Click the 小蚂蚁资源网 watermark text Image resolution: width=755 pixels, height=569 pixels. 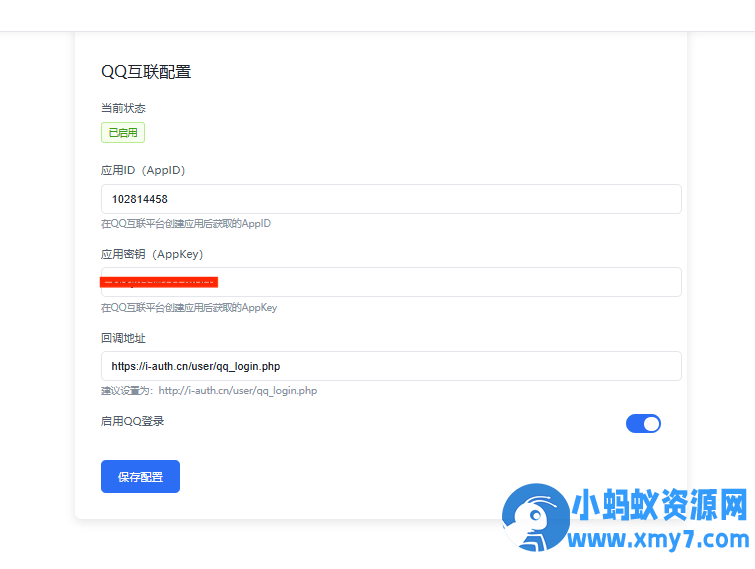coord(658,506)
